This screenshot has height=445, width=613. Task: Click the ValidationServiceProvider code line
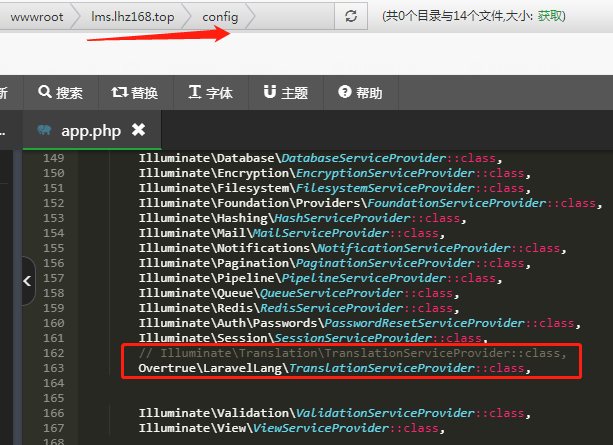point(335,413)
